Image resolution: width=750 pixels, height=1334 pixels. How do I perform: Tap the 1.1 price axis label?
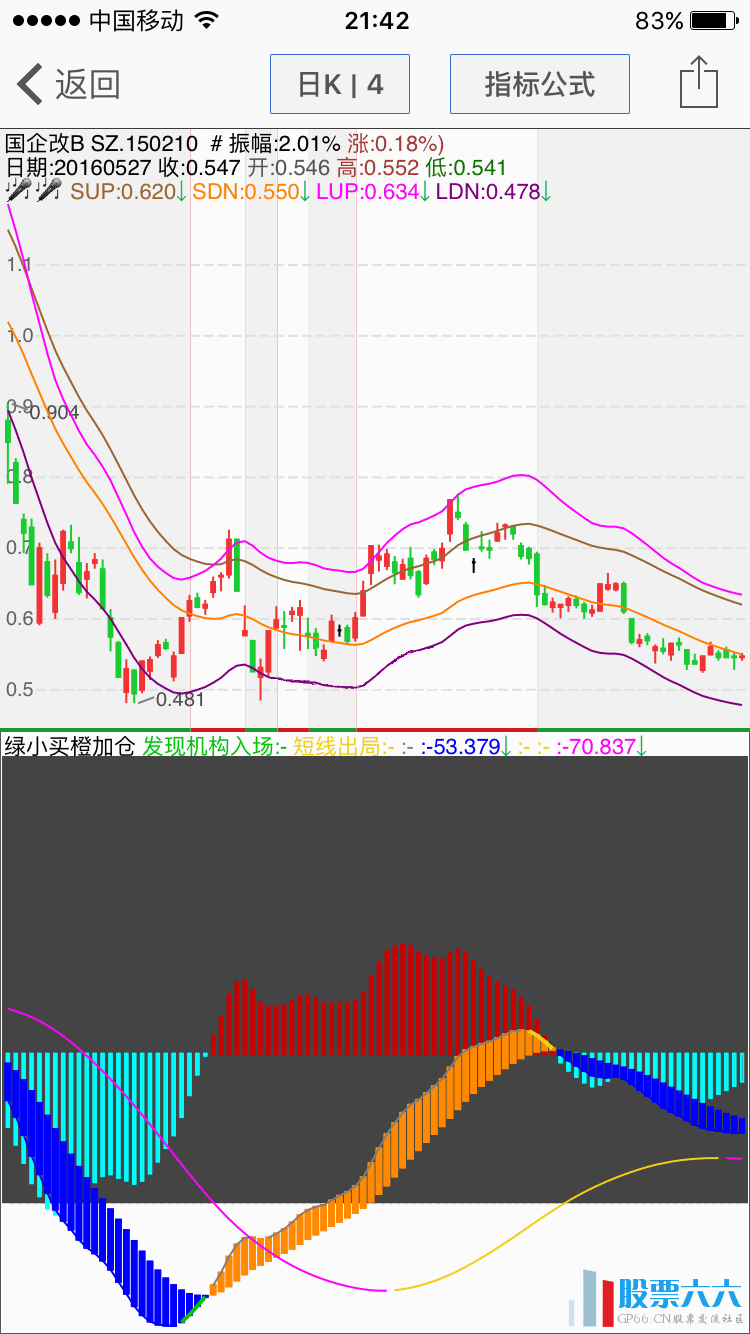click(x=19, y=265)
